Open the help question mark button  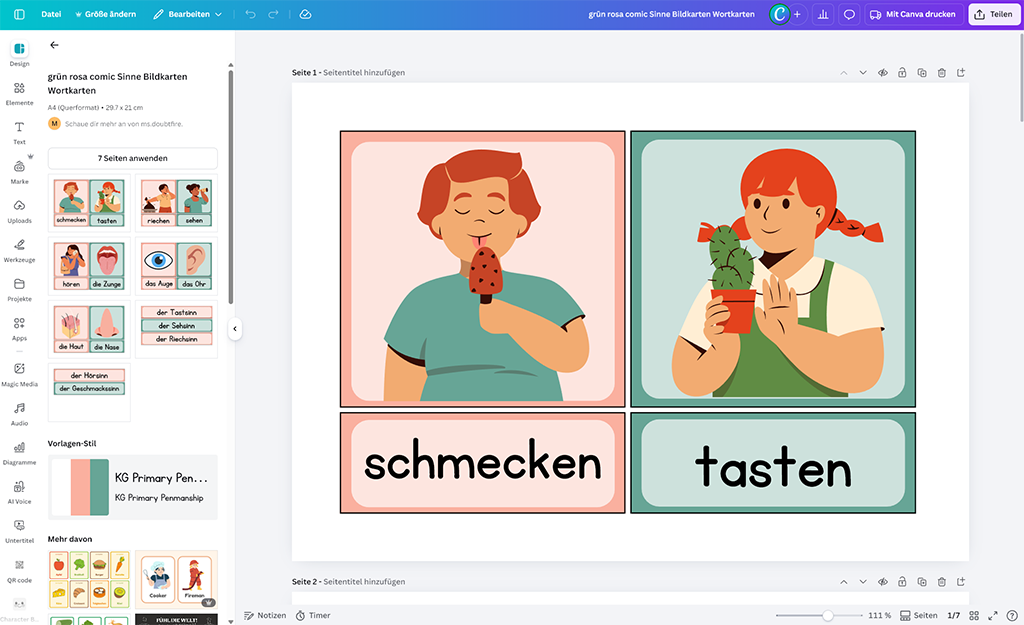coord(1012,615)
